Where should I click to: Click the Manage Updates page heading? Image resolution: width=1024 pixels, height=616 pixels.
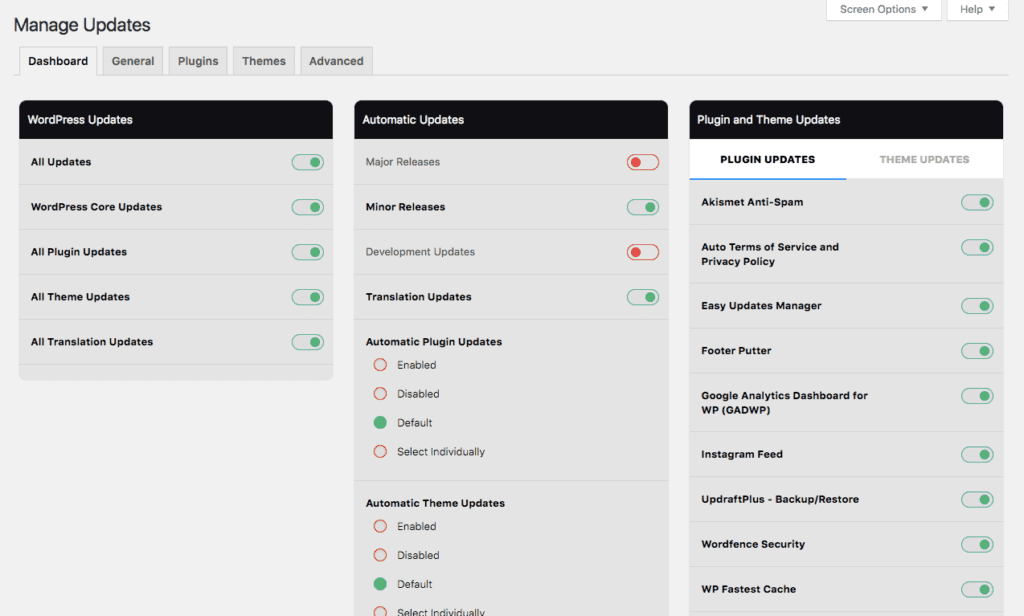click(x=82, y=25)
